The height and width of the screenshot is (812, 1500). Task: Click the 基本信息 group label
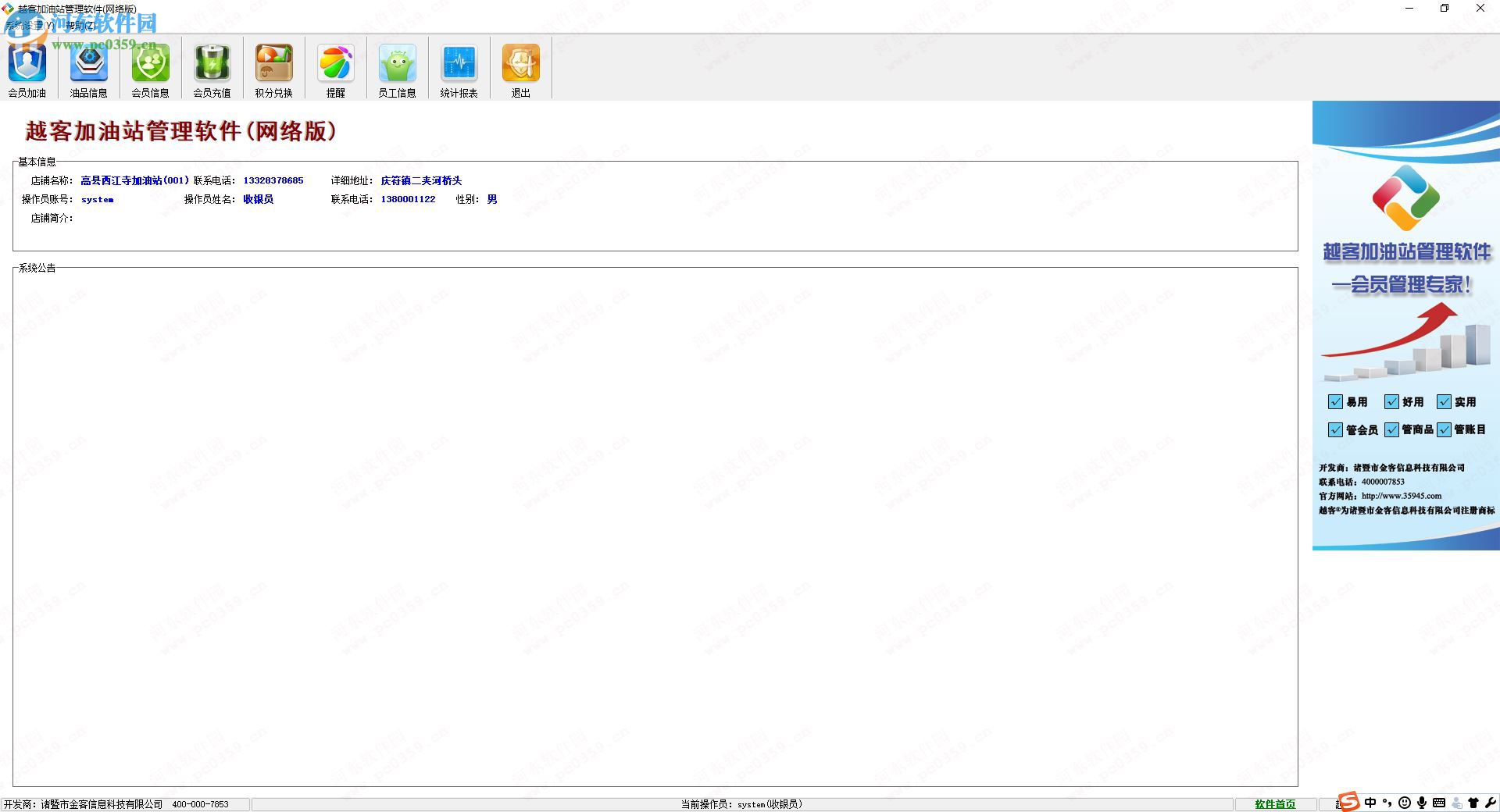(x=37, y=162)
